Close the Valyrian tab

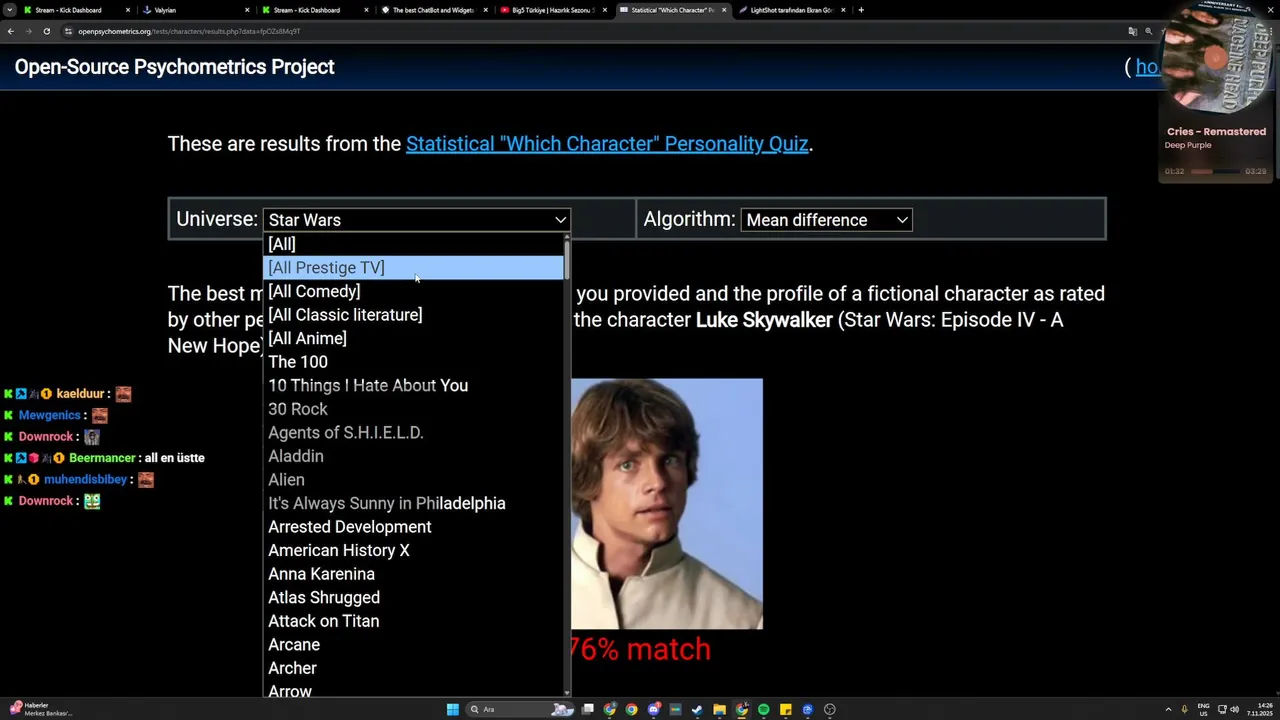point(247,10)
